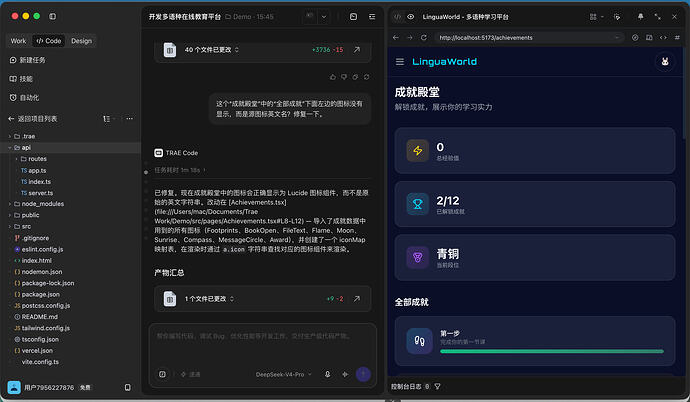Open the 自动化 automation item
The image size is (690, 402).
(24, 98)
